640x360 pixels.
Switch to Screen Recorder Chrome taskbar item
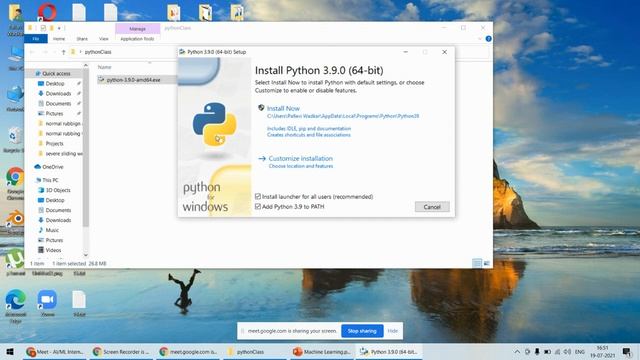(121, 351)
